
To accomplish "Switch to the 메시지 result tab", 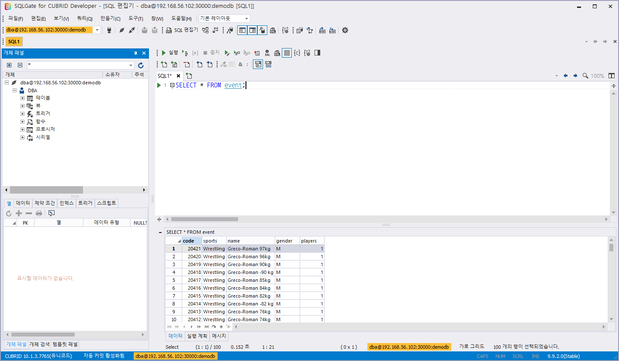I will coord(219,336).
